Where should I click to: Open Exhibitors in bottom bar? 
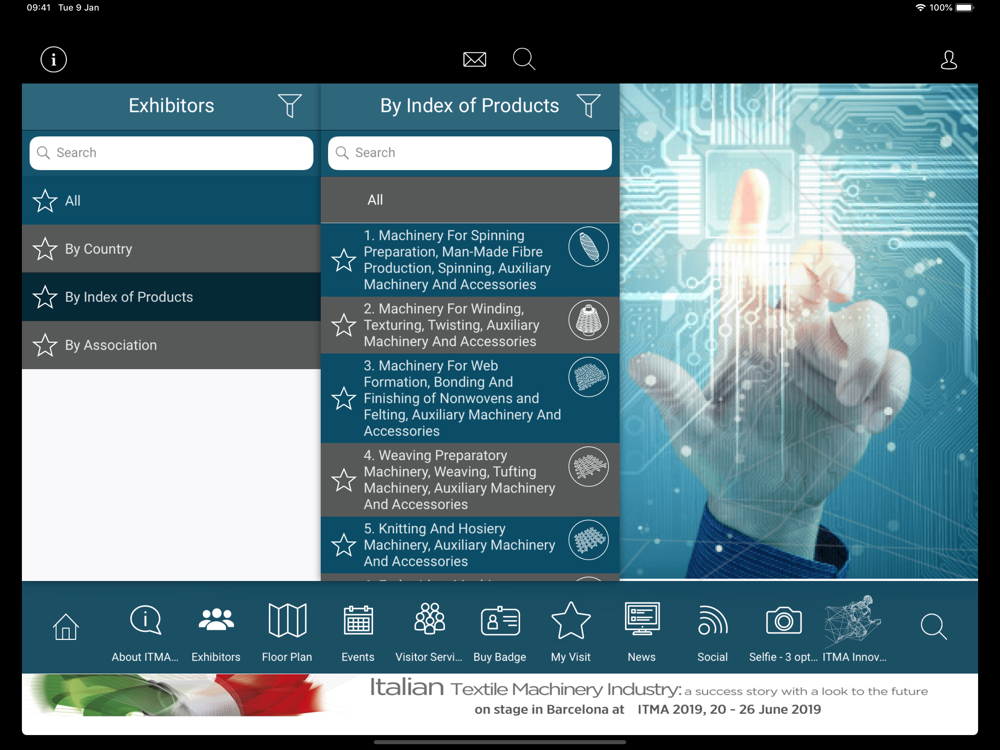(216, 633)
